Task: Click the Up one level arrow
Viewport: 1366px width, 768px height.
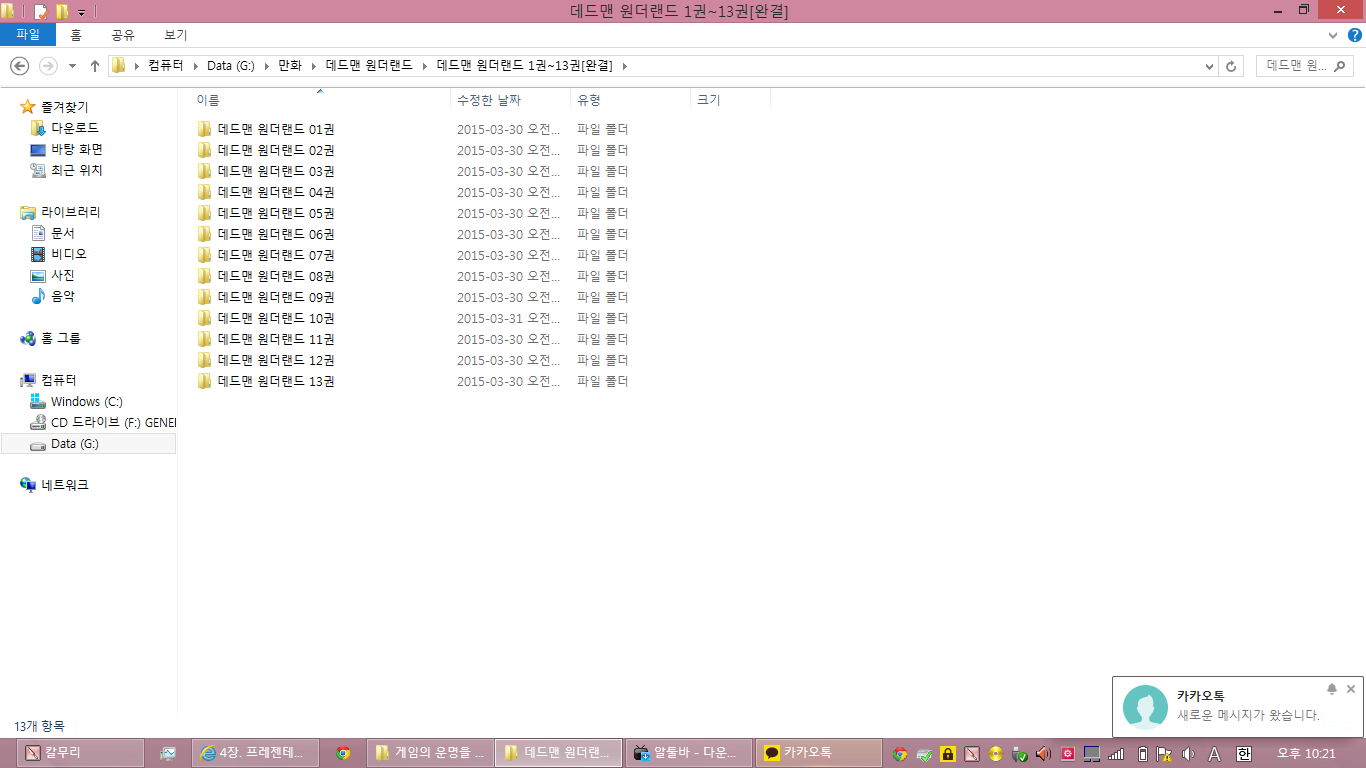Action: point(95,66)
